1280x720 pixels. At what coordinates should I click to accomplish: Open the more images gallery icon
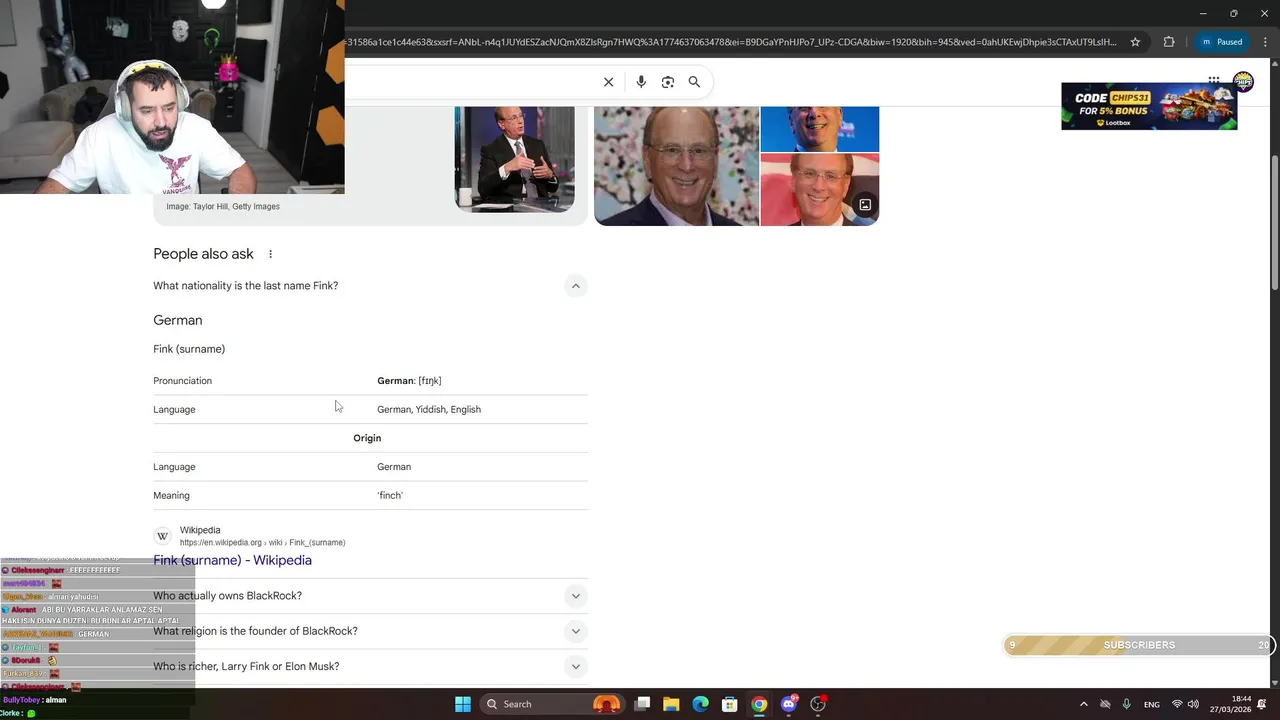click(x=865, y=205)
